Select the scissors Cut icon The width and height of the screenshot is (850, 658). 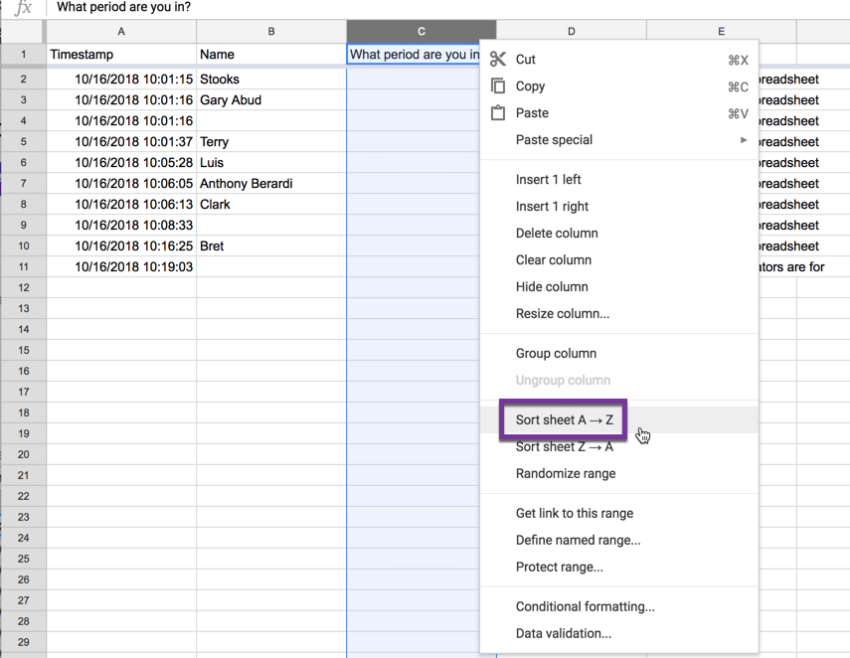(x=498, y=59)
